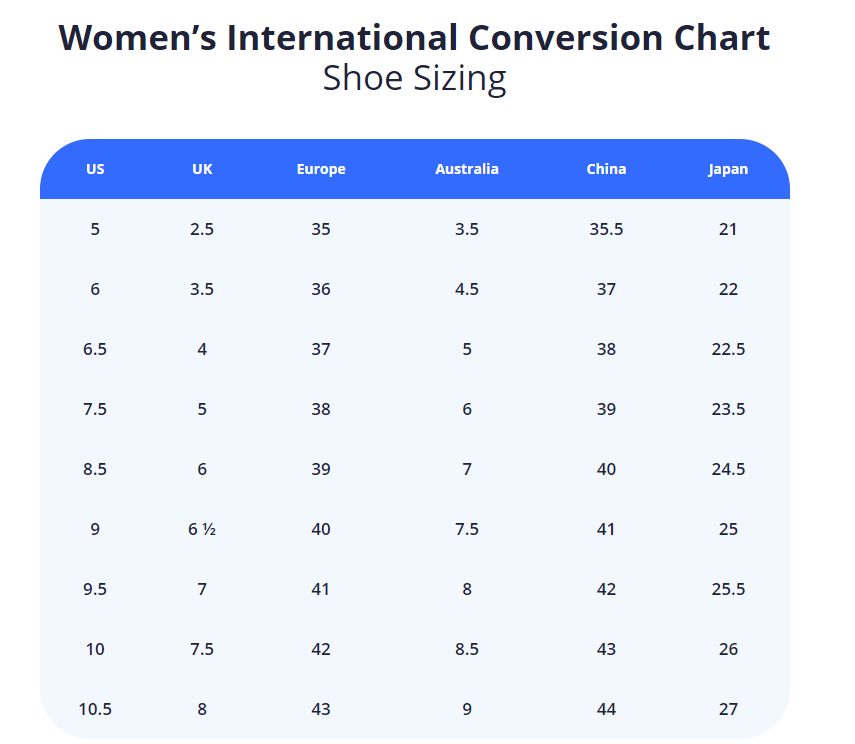
Task: Click the Europe column header
Action: click(x=321, y=169)
